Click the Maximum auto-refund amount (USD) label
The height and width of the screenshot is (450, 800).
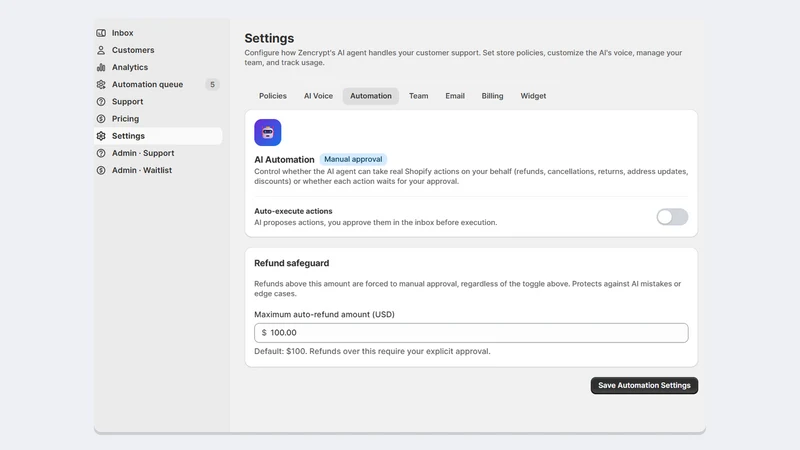point(324,314)
